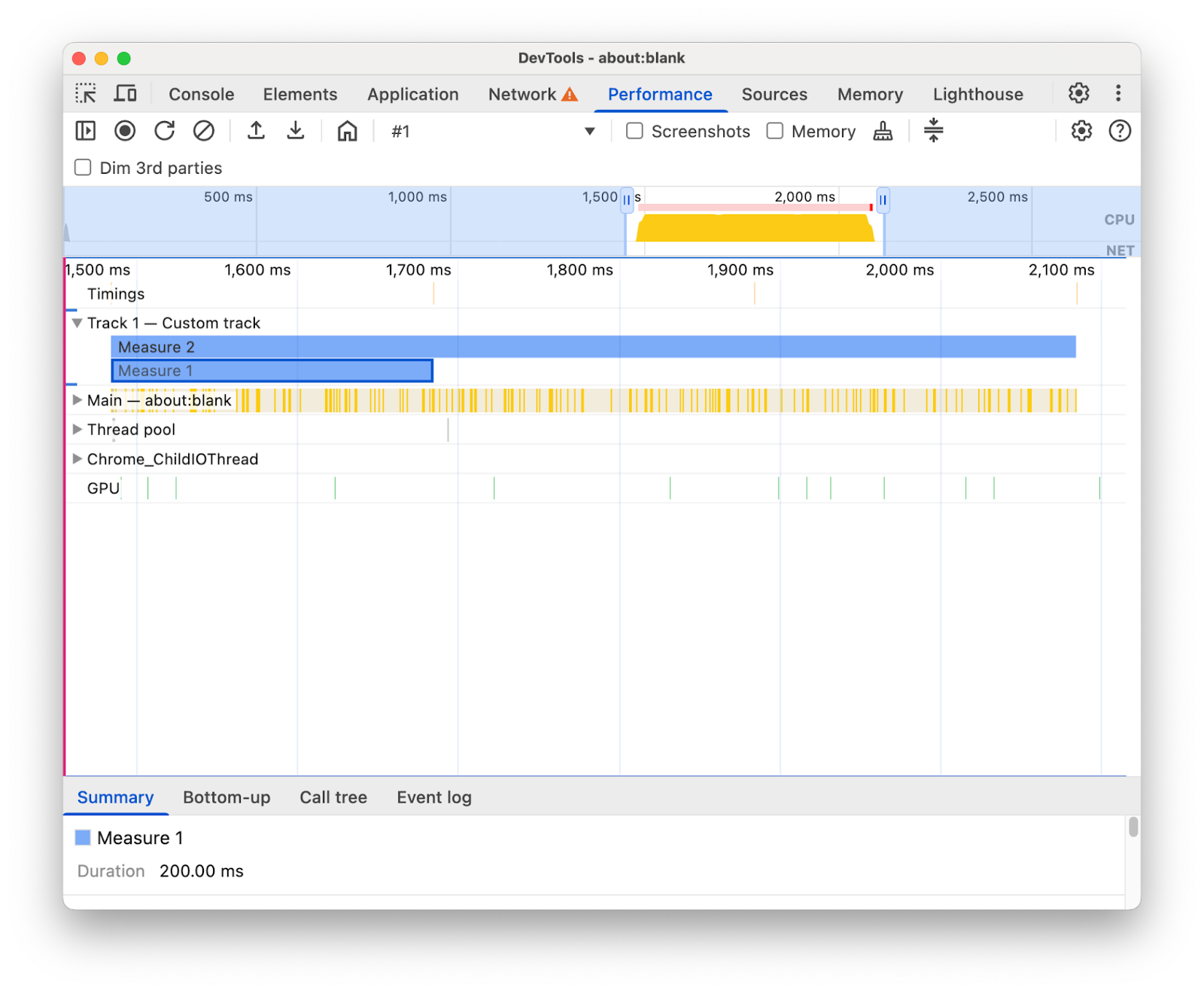Viewport: 1204px width, 993px height.
Task: Open the Event log tab
Action: [x=434, y=797]
